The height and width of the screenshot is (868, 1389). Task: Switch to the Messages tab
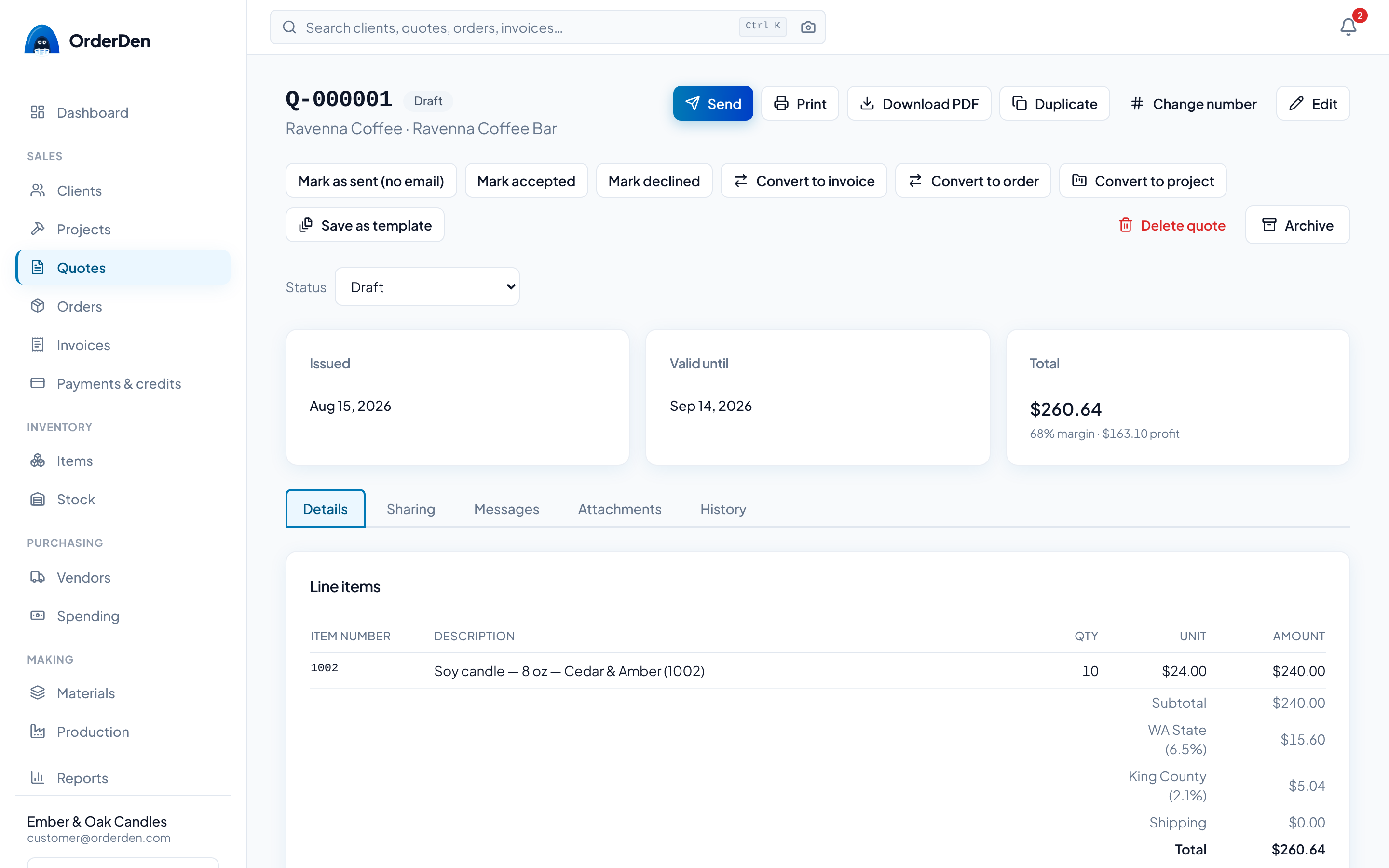tap(506, 509)
